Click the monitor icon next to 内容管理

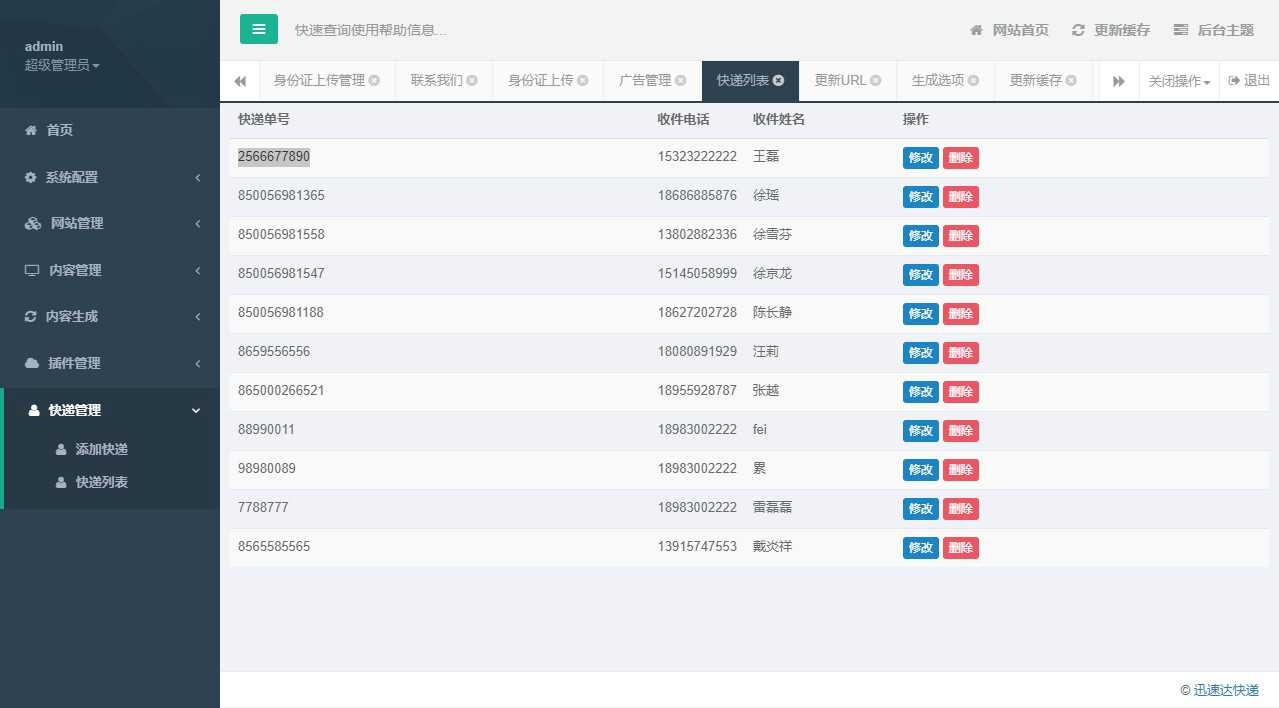tap(32, 270)
